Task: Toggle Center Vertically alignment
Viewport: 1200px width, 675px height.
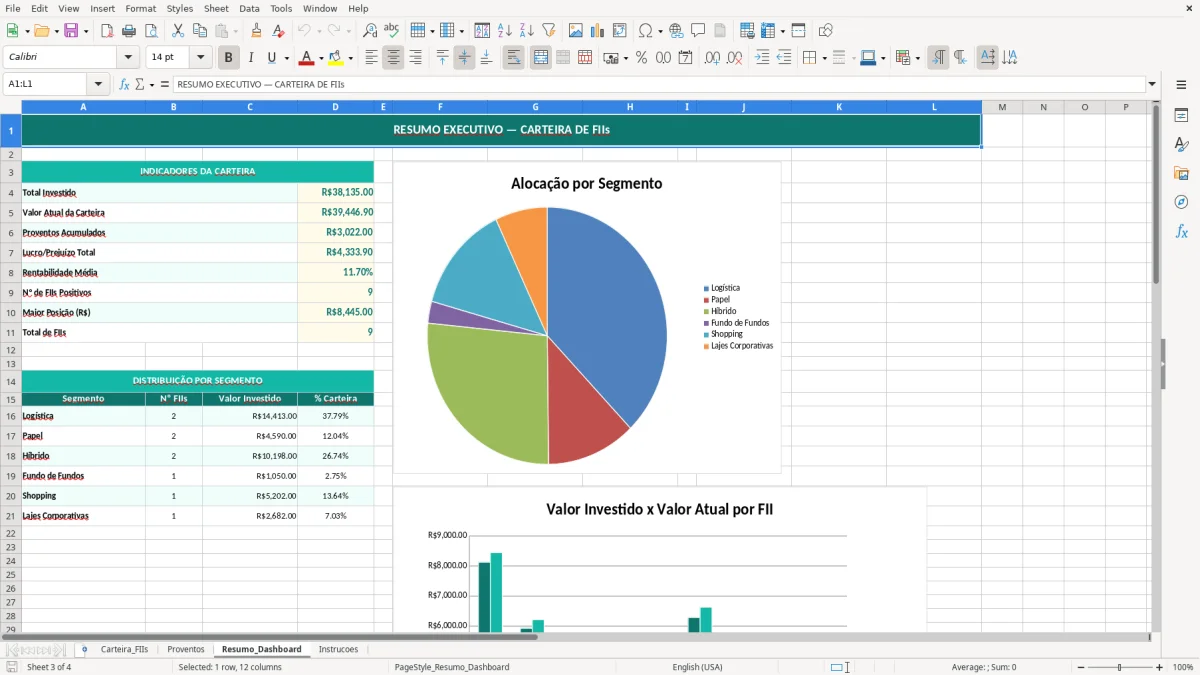Action: [x=464, y=58]
